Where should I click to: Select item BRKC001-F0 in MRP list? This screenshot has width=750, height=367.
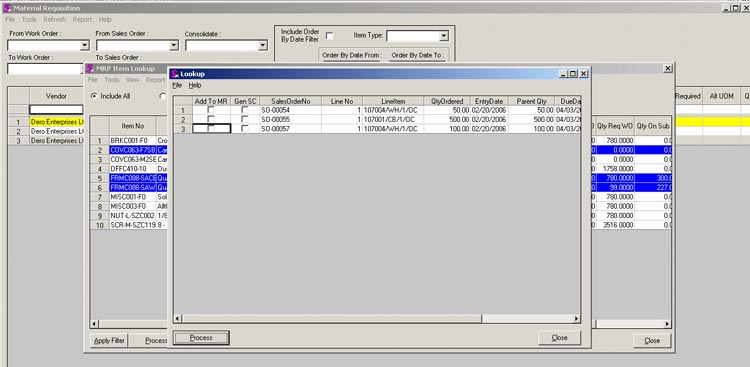pos(132,141)
